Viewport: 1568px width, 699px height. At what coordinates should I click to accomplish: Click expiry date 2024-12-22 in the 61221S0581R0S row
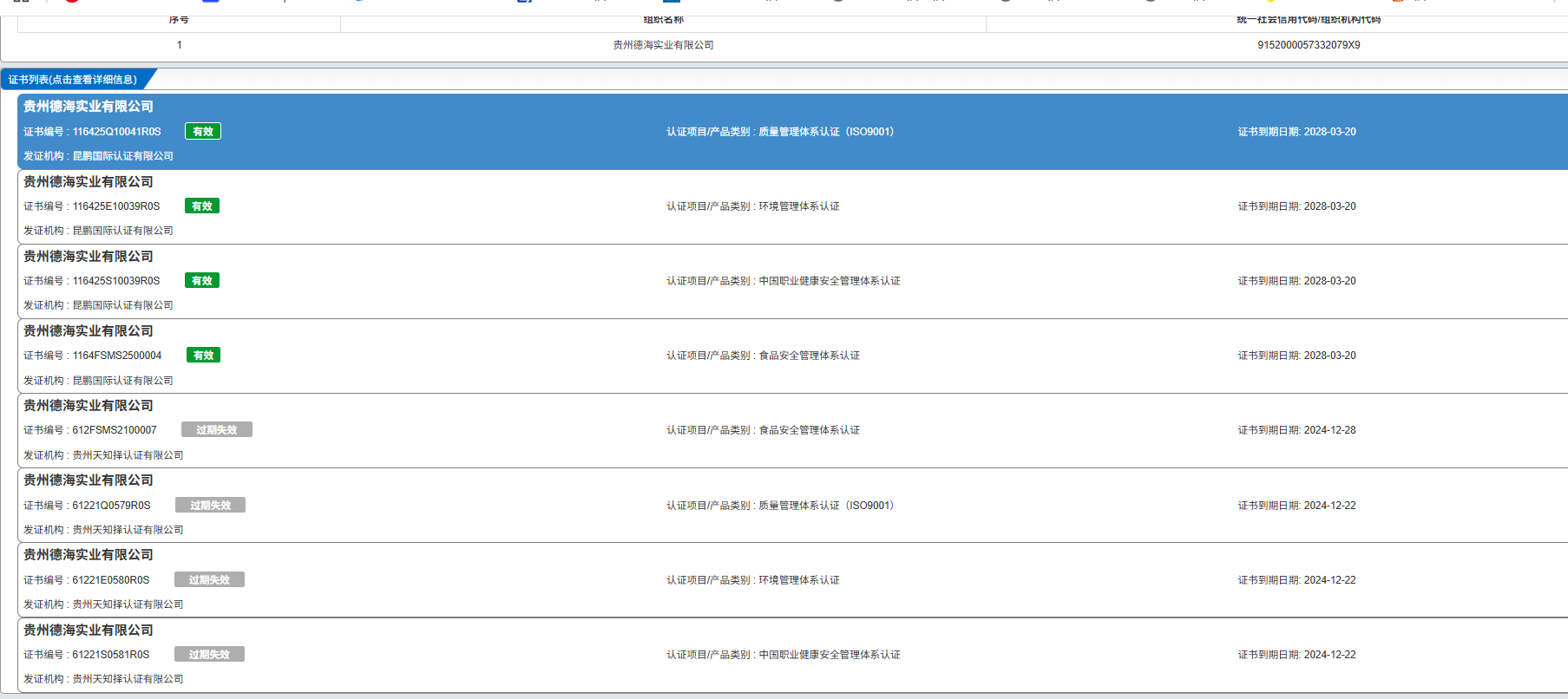[x=1329, y=655]
